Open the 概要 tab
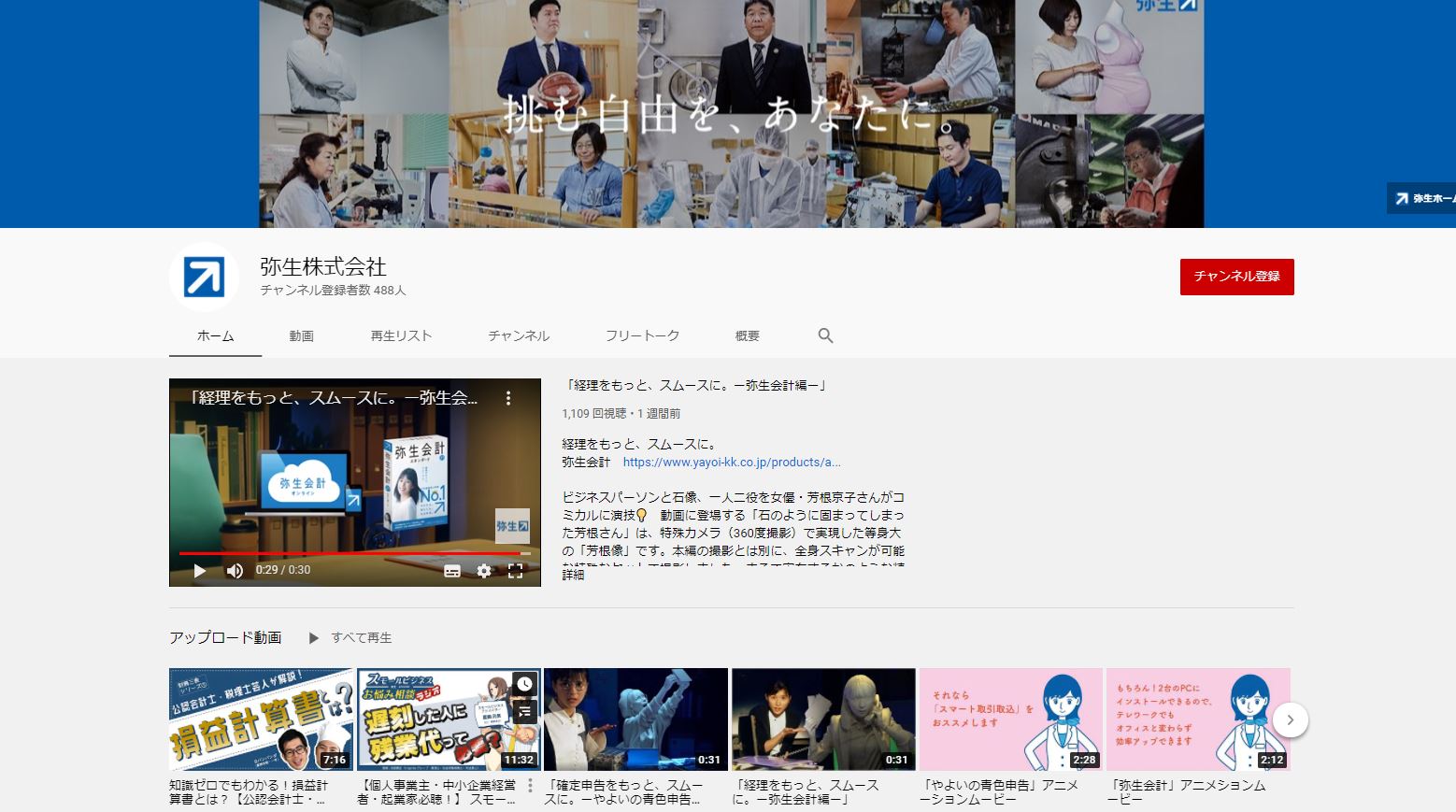The width and height of the screenshot is (1456, 812). 747,335
